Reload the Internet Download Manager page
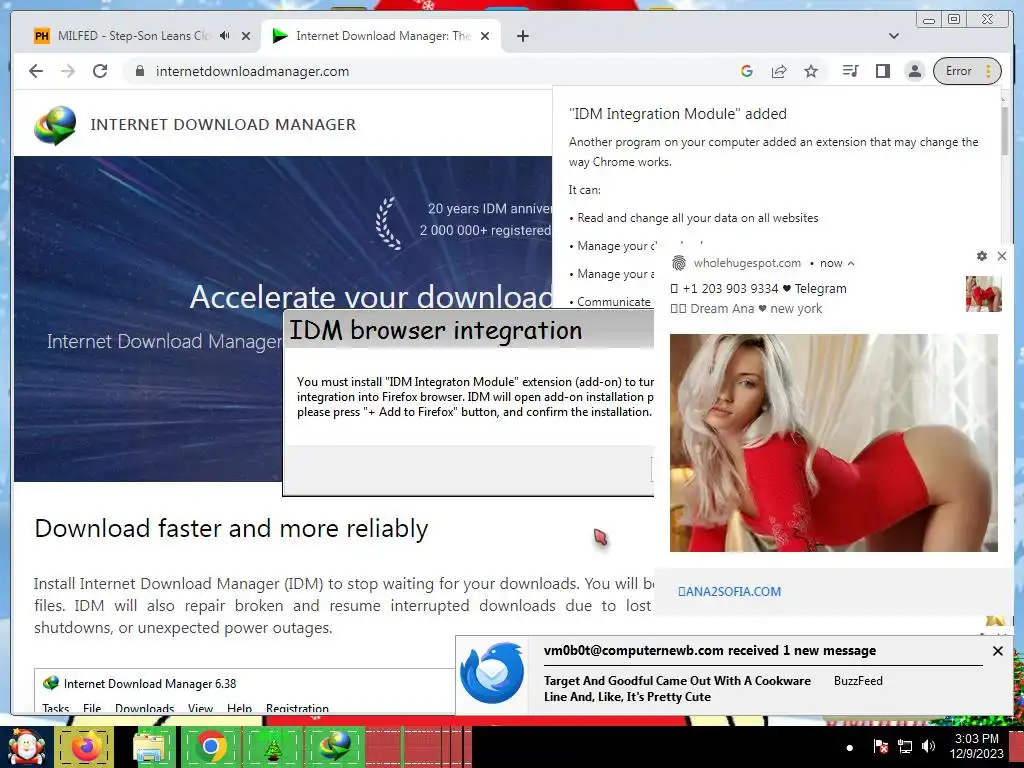Screen dimensions: 1024x768 pos(100,71)
